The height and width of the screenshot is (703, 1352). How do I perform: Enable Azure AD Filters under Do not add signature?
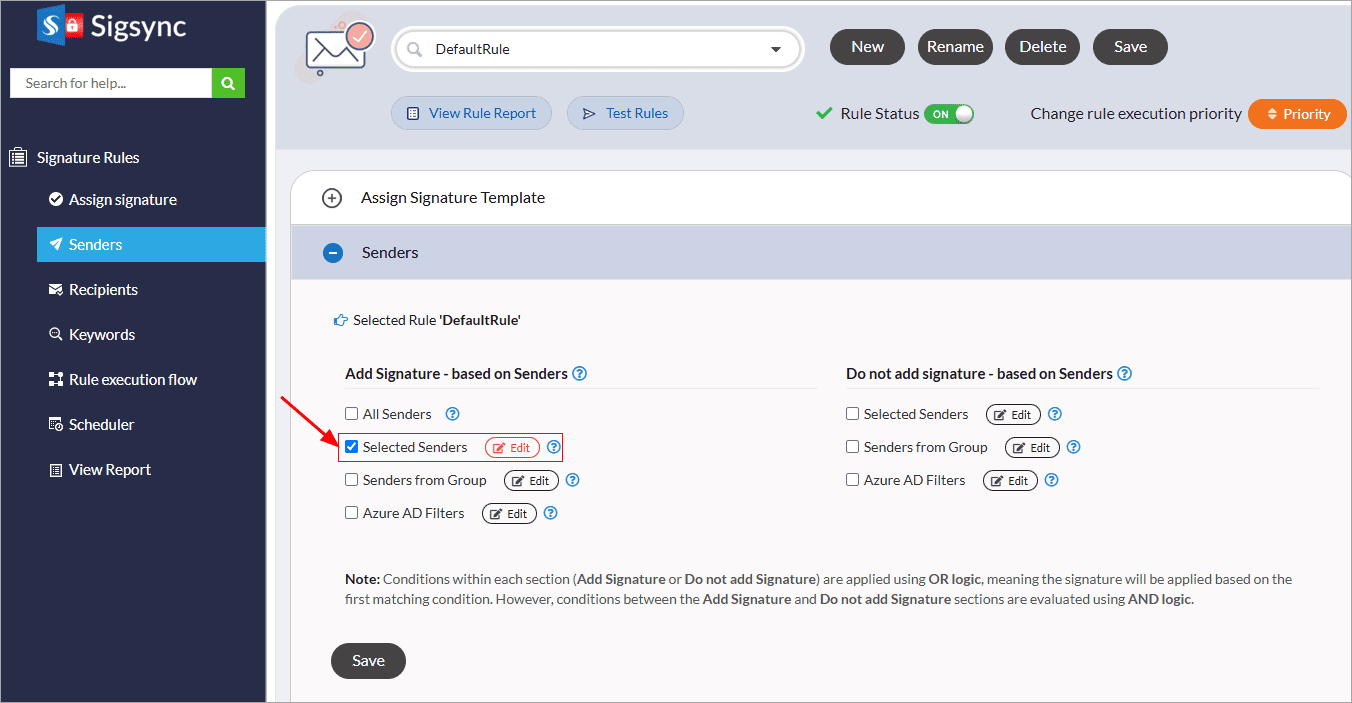[x=852, y=480]
